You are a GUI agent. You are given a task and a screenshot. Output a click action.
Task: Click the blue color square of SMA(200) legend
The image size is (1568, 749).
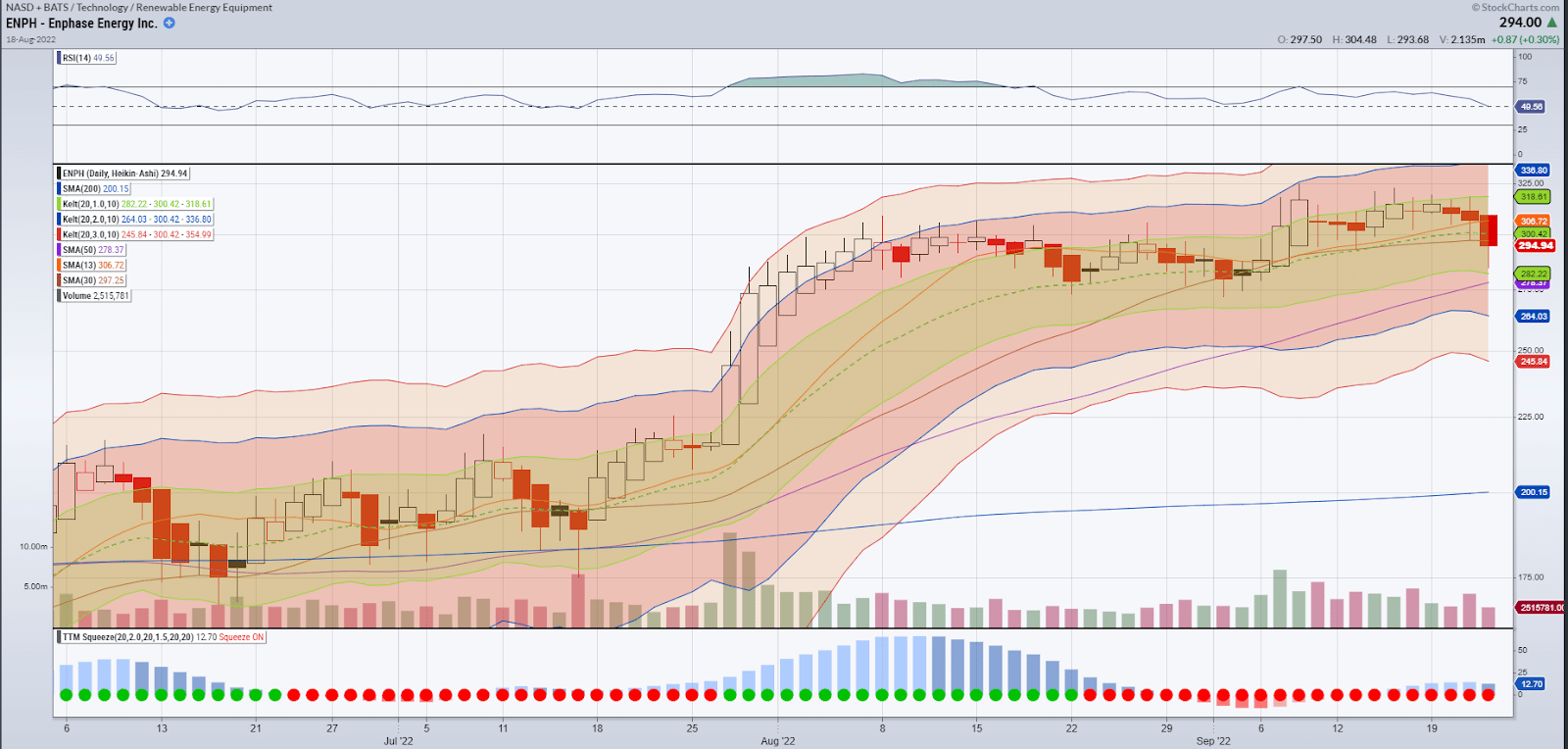coord(59,189)
